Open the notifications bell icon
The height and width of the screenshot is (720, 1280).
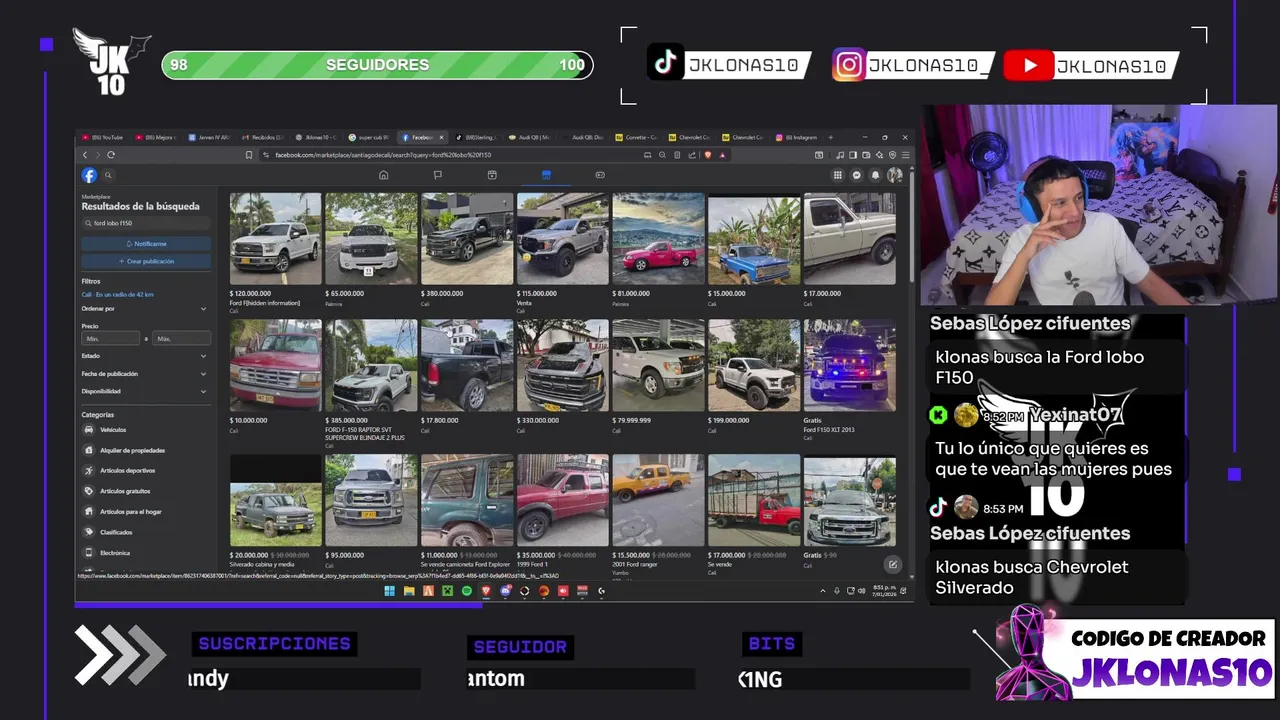[876, 175]
